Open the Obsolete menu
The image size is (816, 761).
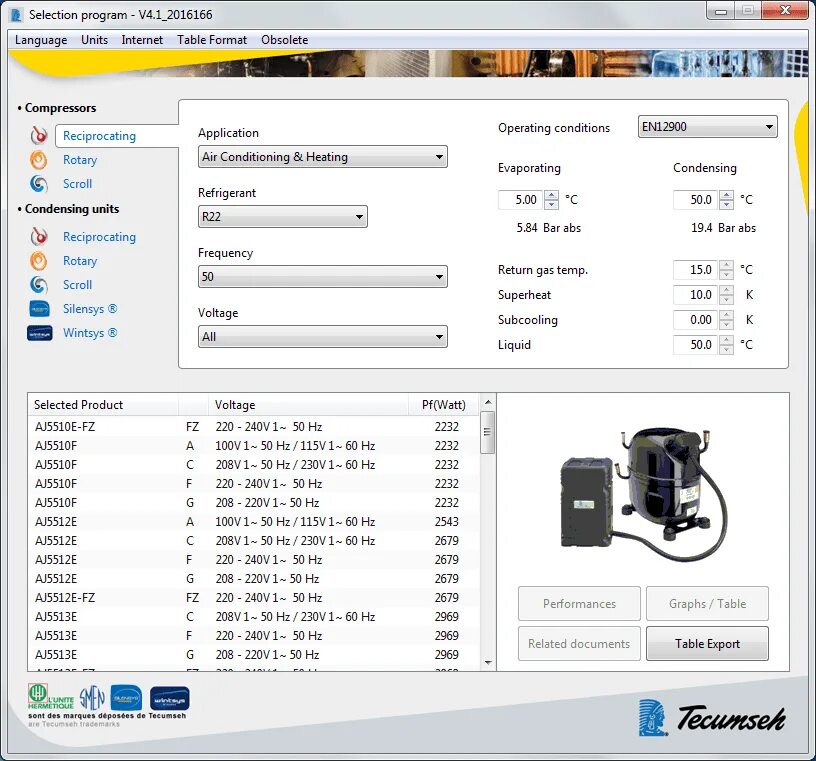pos(285,40)
